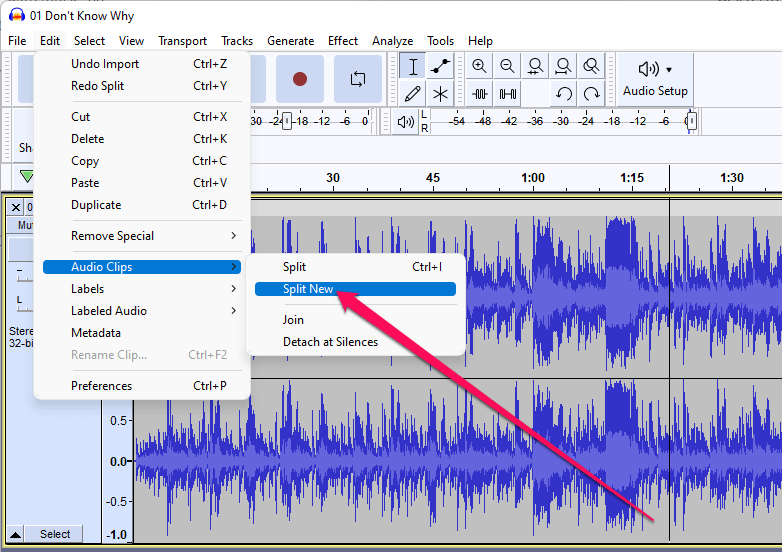Choose Cut from Edit menu

[142, 117]
